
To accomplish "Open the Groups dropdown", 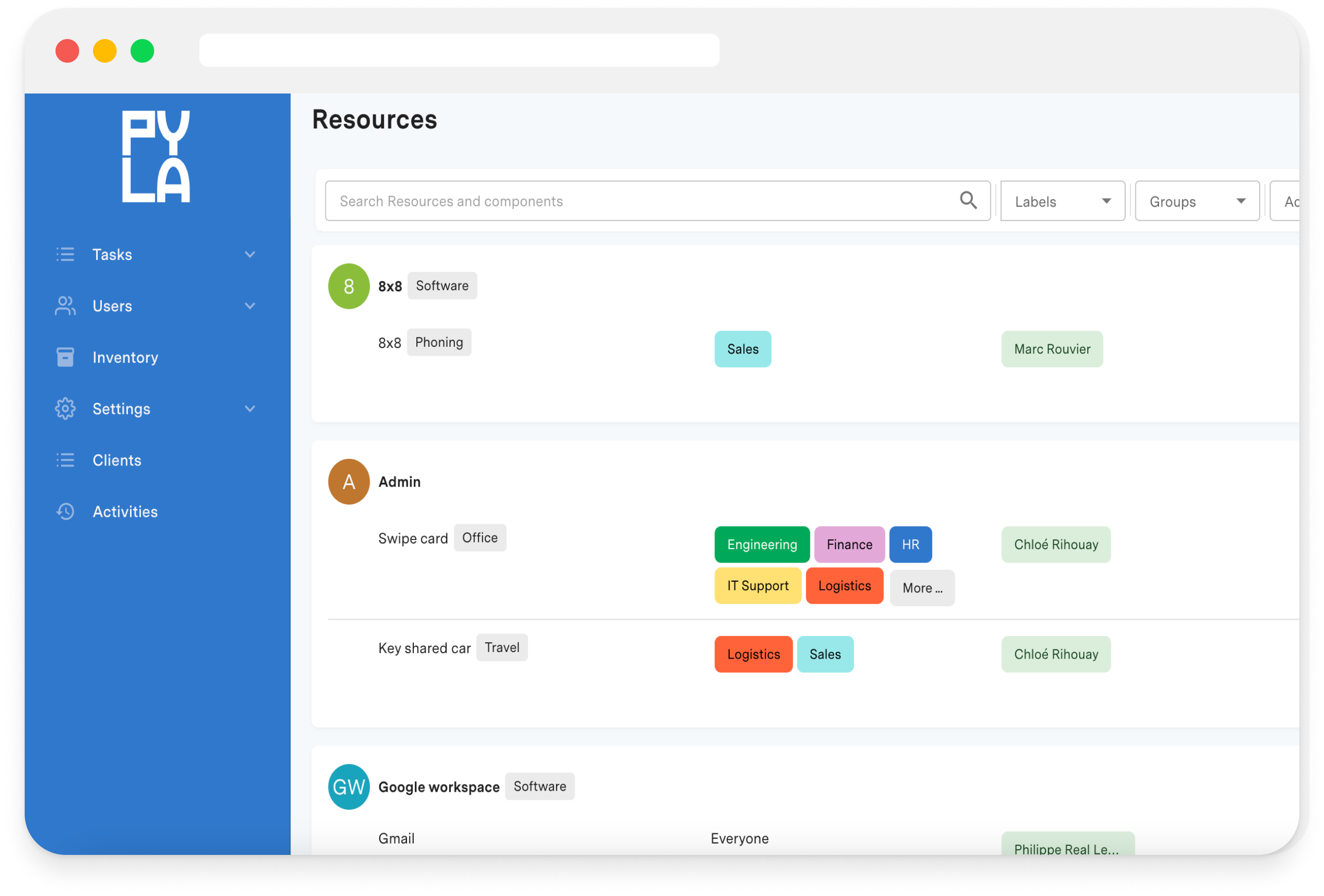I will coord(1197,200).
